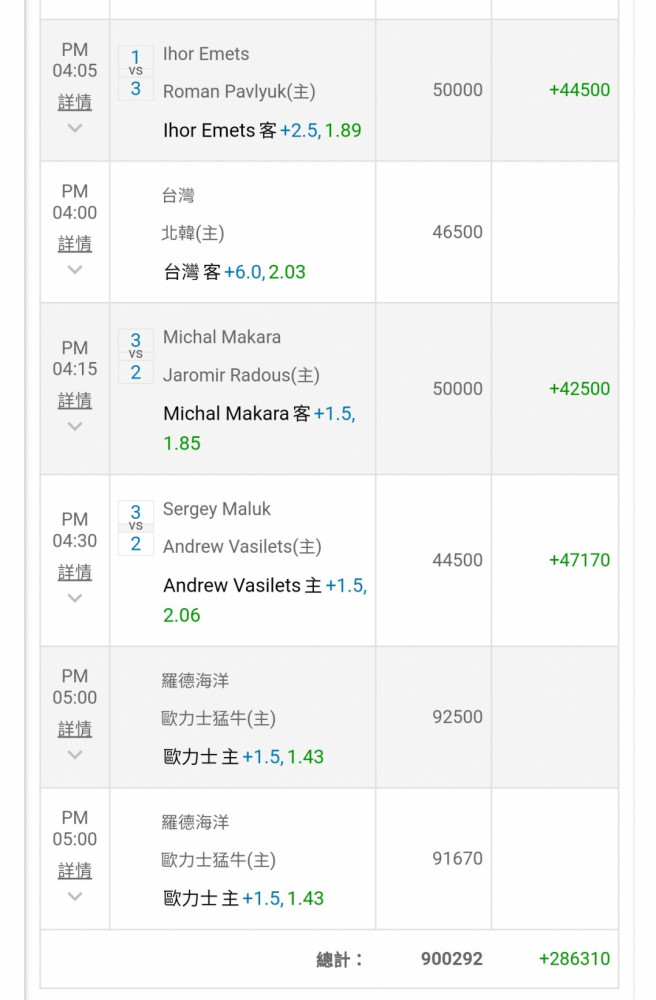Expand chevron under PM 04:15 row
The height and width of the screenshot is (1000, 656).
pyautogui.click(x=75, y=426)
